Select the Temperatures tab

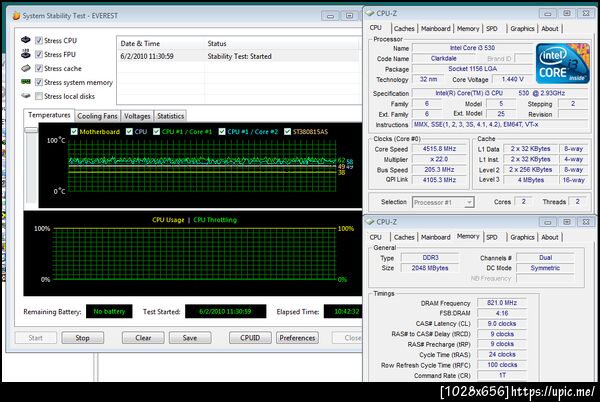click(49, 115)
